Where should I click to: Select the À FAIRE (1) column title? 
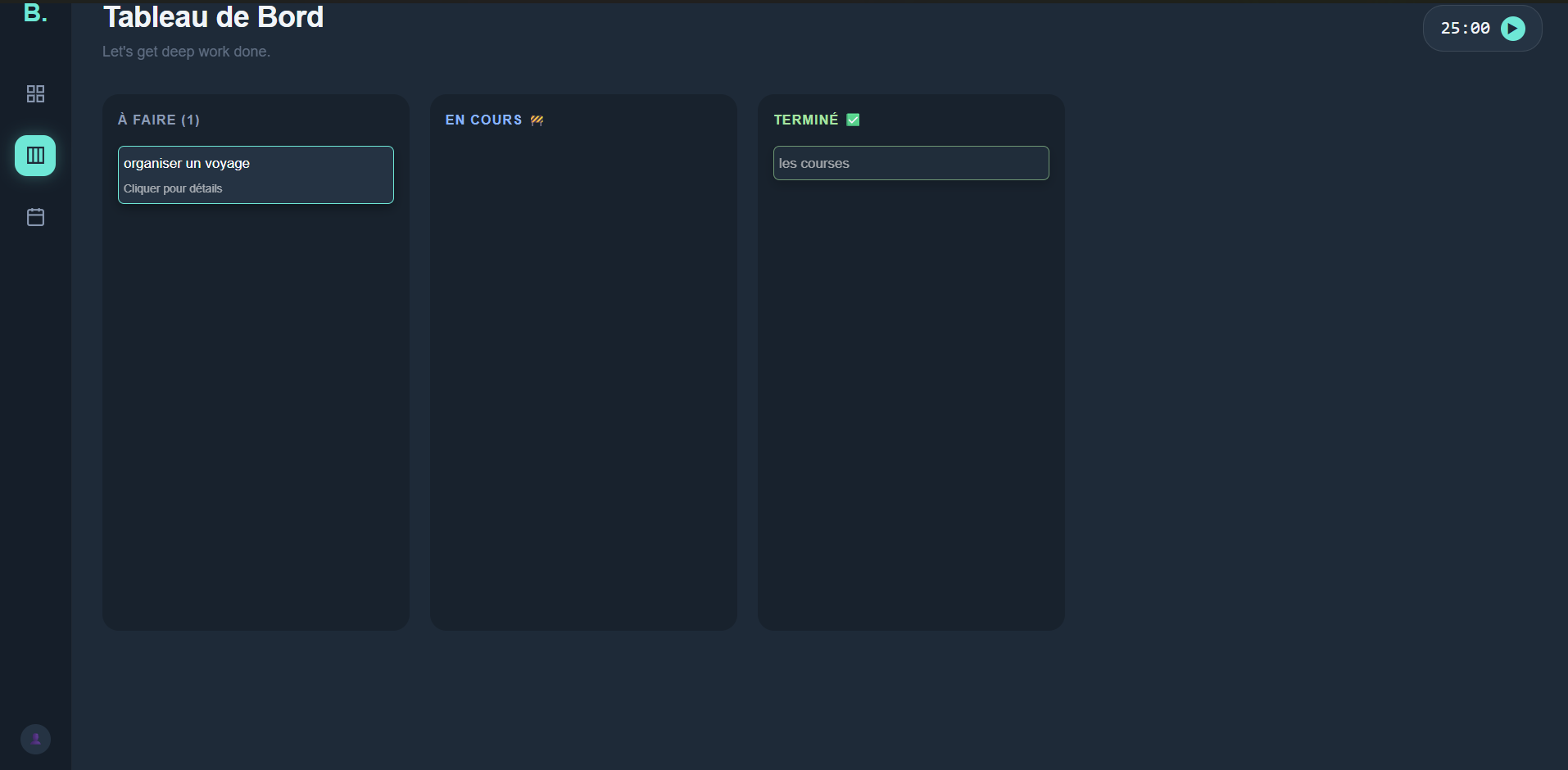(x=158, y=120)
